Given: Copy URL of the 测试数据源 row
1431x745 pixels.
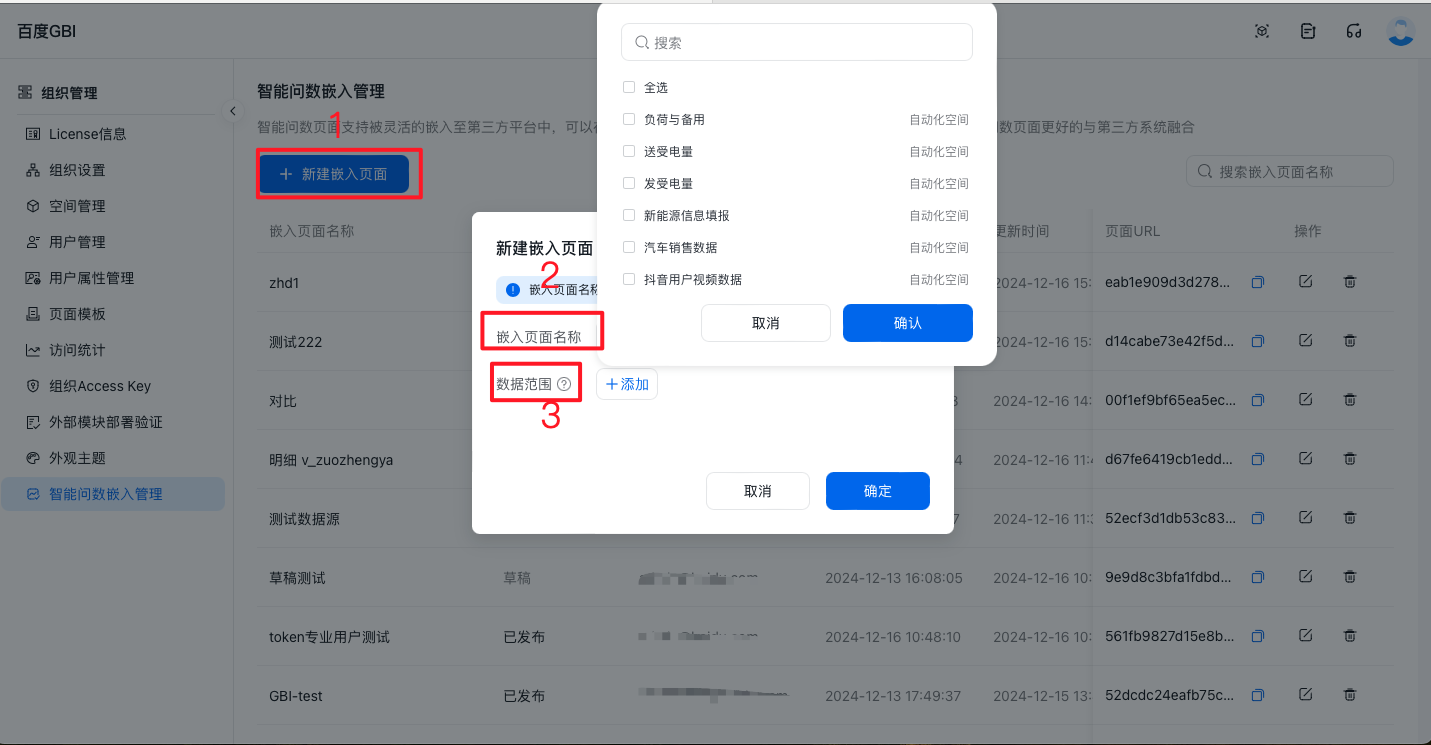Looking at the screenshot, I should click(1259, 519).
